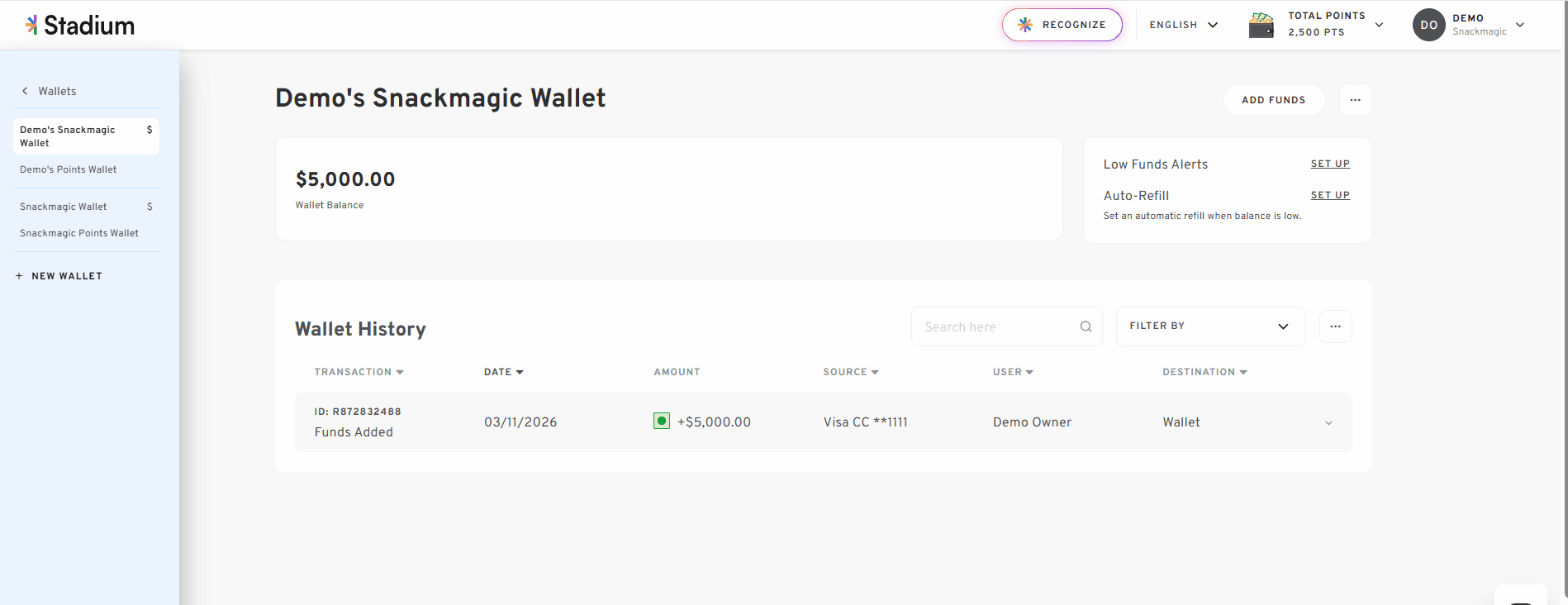Click the Demo Owner user cell

tap(1032, 422)
